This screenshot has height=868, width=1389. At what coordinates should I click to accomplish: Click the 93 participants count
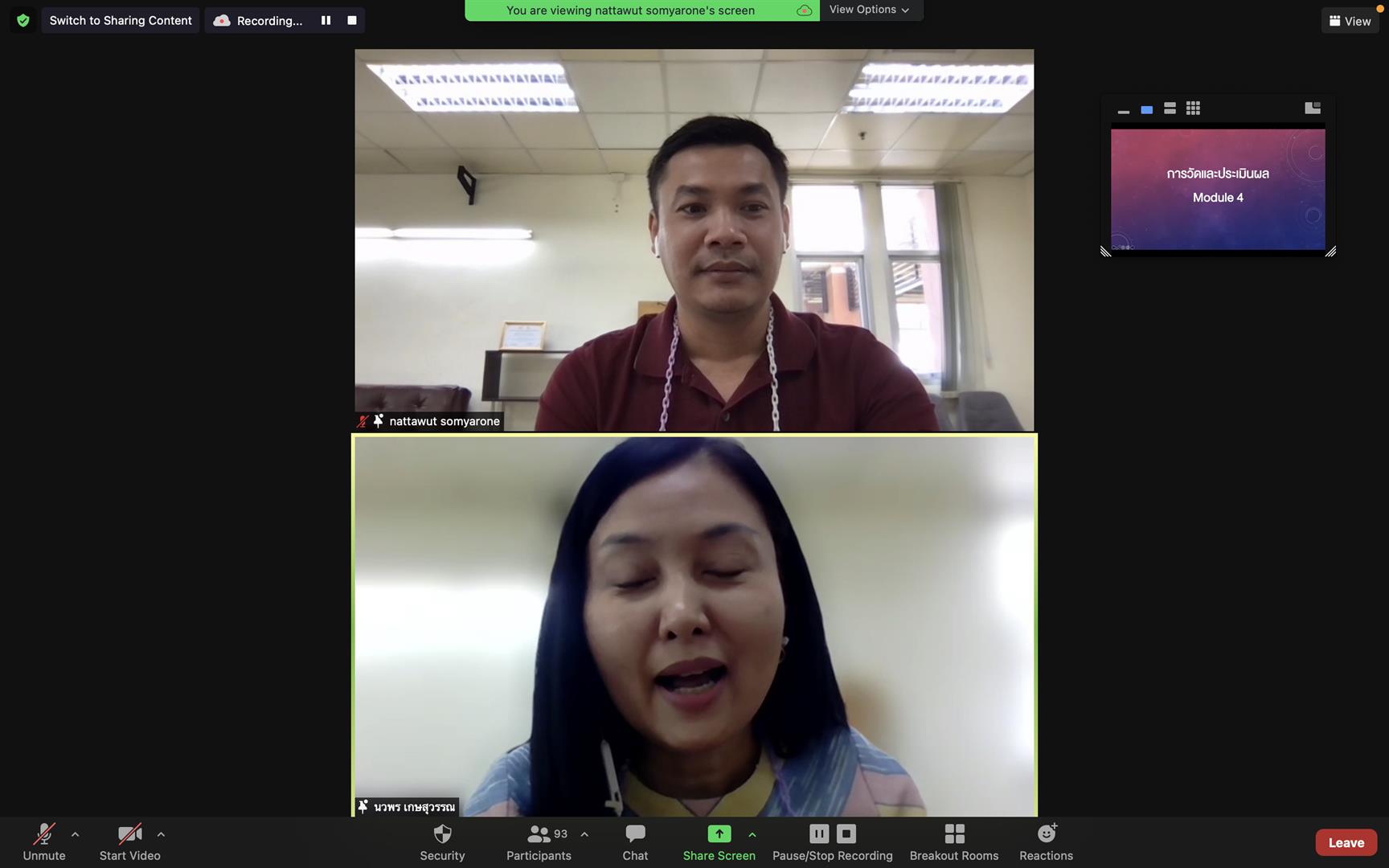(560, 833)
